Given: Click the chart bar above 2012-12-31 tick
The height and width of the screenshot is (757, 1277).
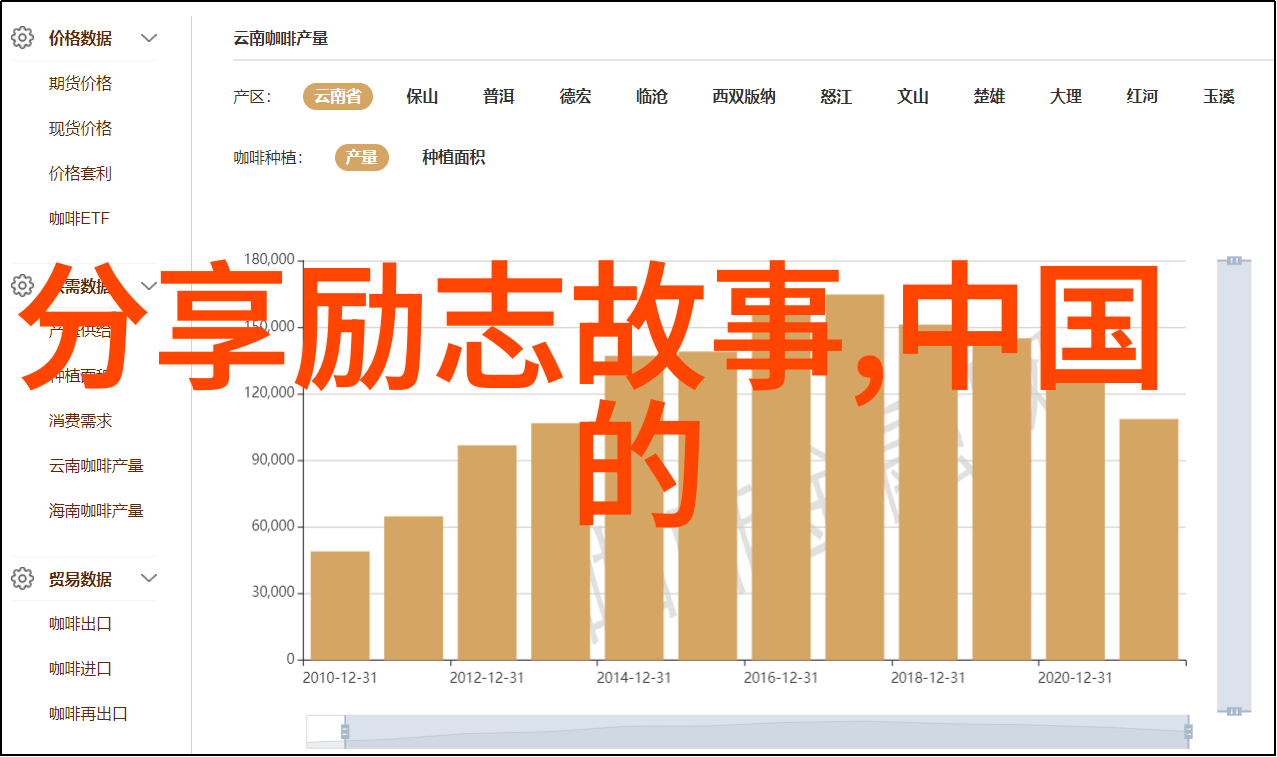Looking at the screenshot, I should point(487,552).
